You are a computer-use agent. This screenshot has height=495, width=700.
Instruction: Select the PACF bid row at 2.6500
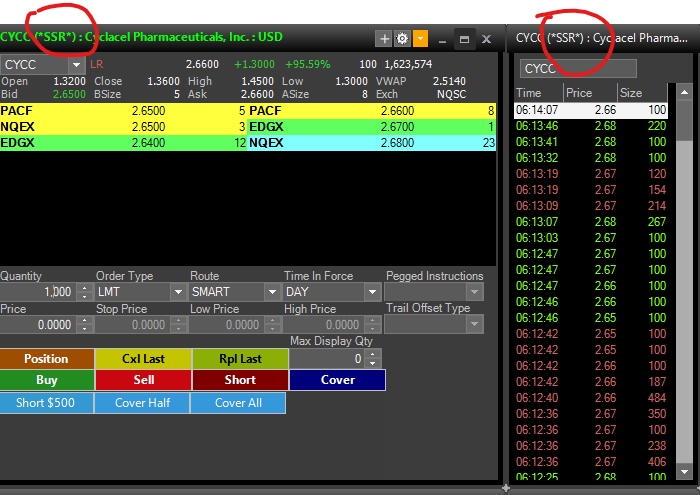coord(123,111)
